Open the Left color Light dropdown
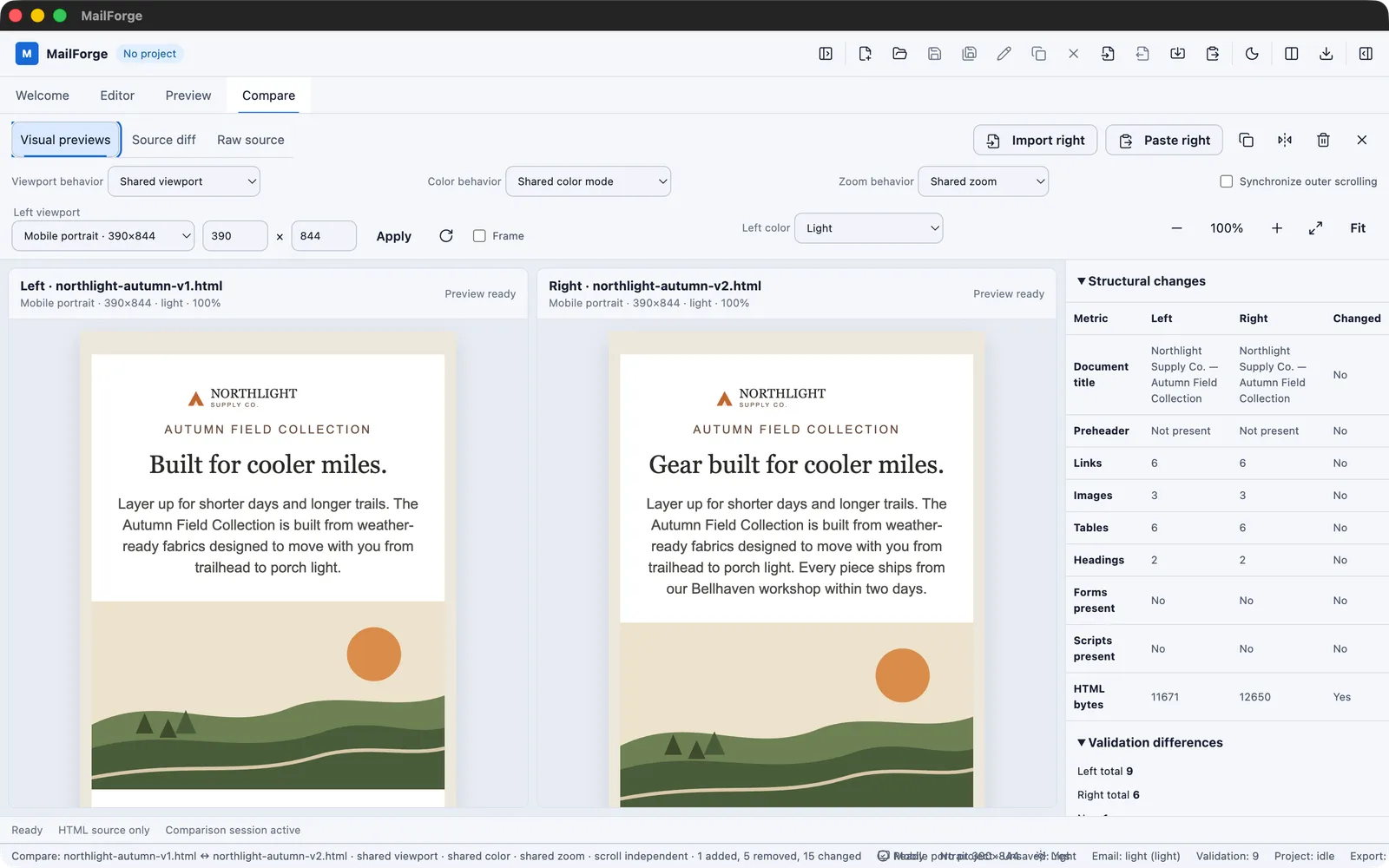The height and width of the screenshot is (868, 1389). tap(869, 228)
